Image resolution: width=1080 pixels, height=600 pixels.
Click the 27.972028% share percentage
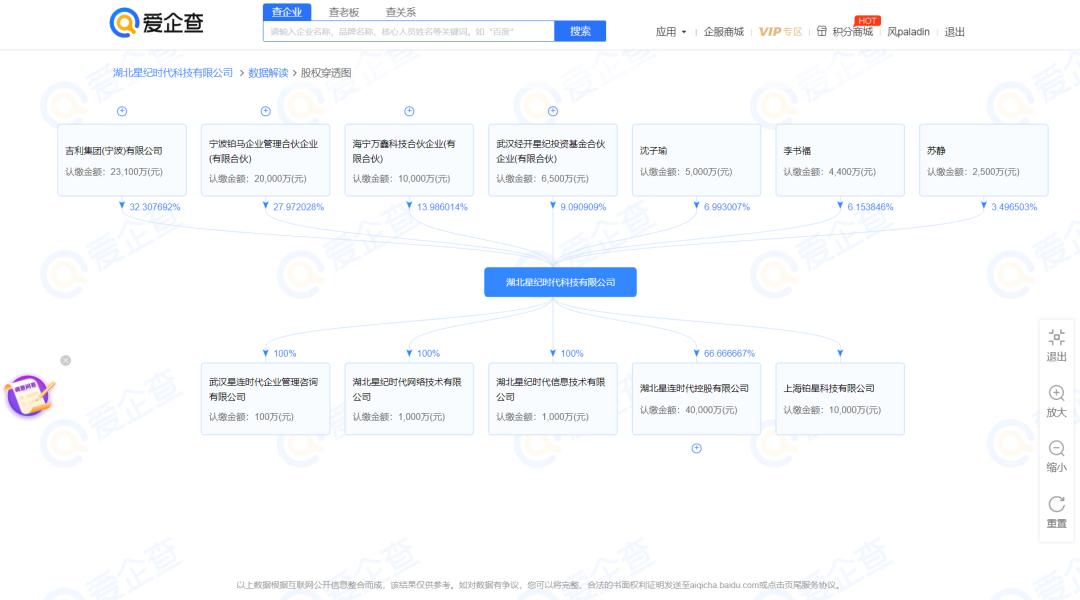pos(298,207)
